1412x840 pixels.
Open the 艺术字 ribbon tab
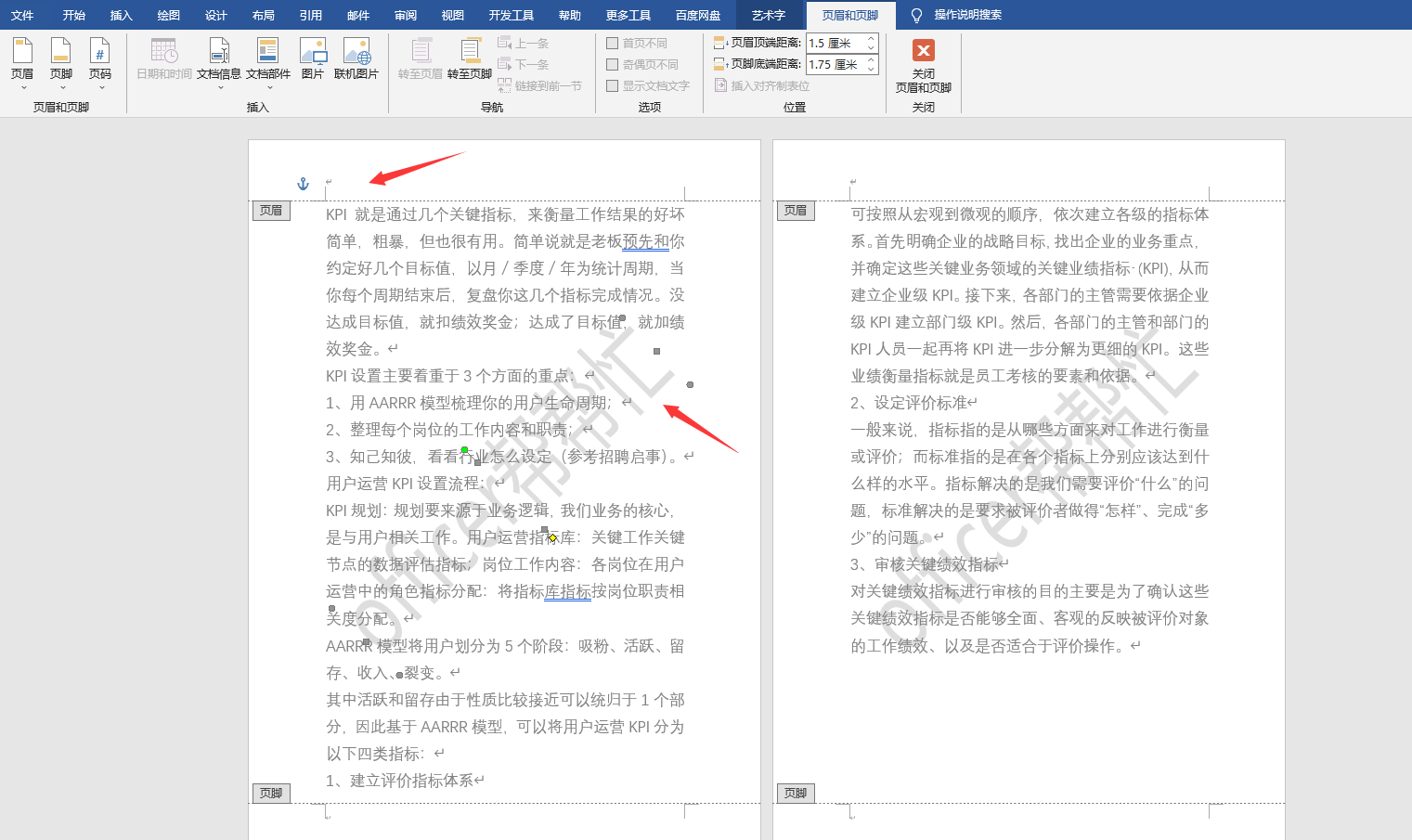pyautogui.click(x=769, y=14)
